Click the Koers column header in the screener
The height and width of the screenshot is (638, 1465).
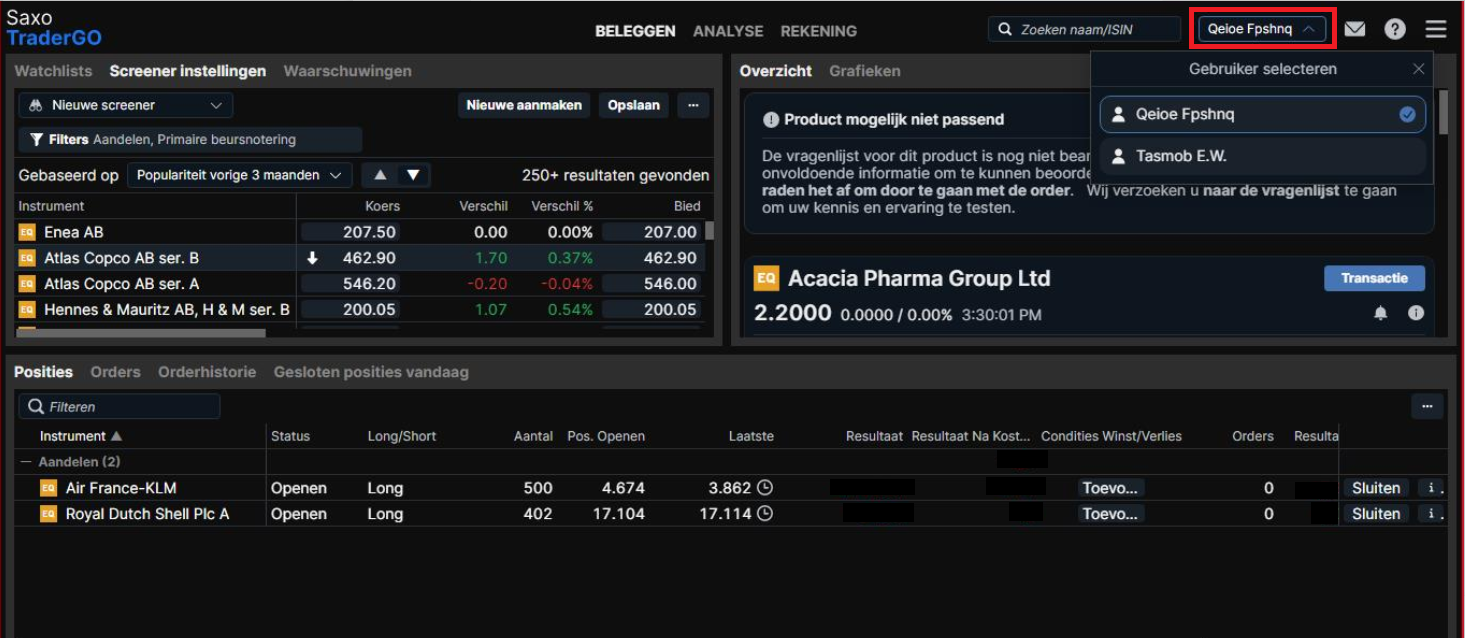(x=382, y=206)
